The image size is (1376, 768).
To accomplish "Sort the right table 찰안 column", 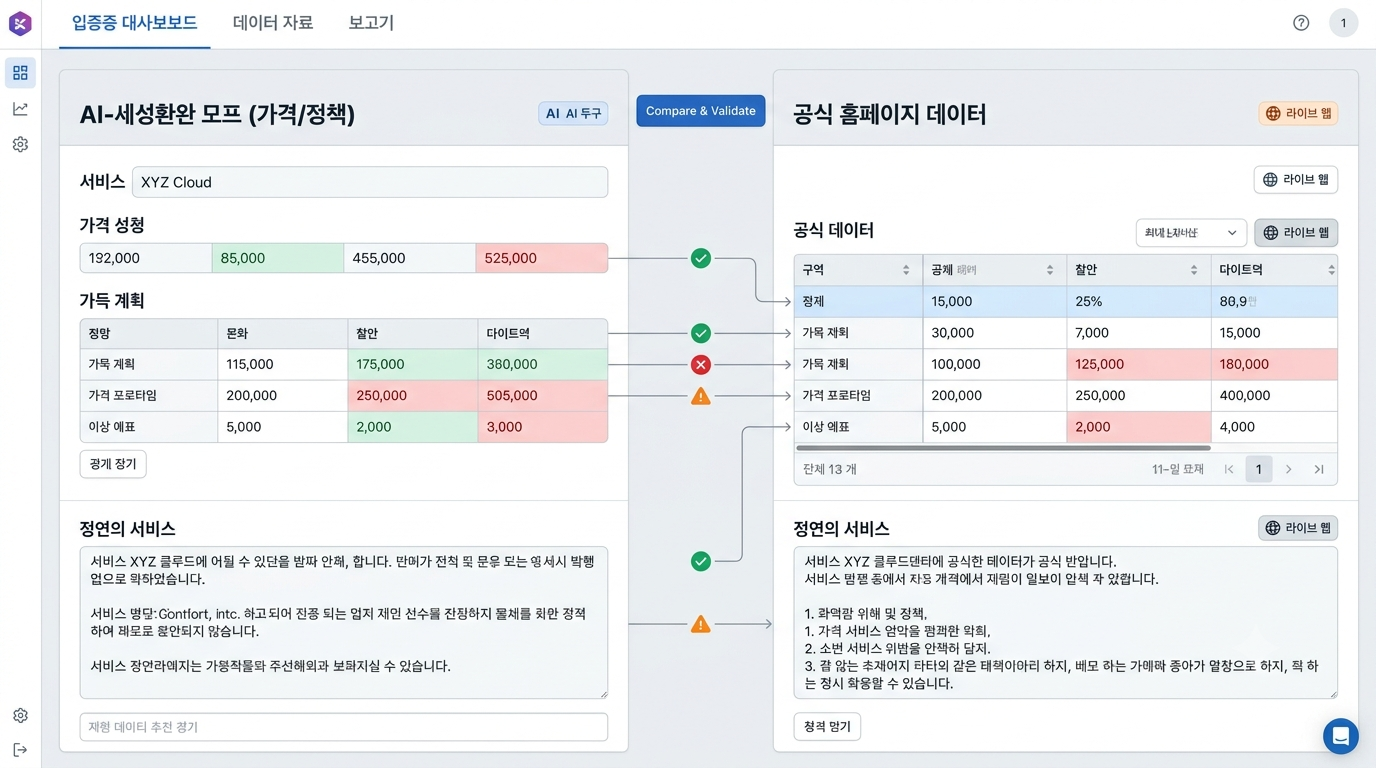I will click(1194, 271).
